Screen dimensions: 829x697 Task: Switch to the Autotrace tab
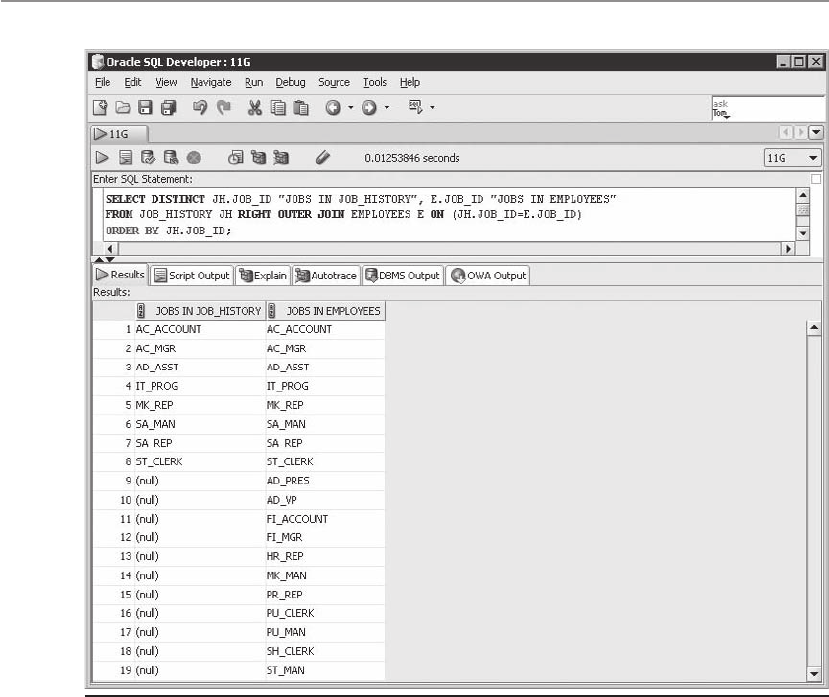[326, 276]
